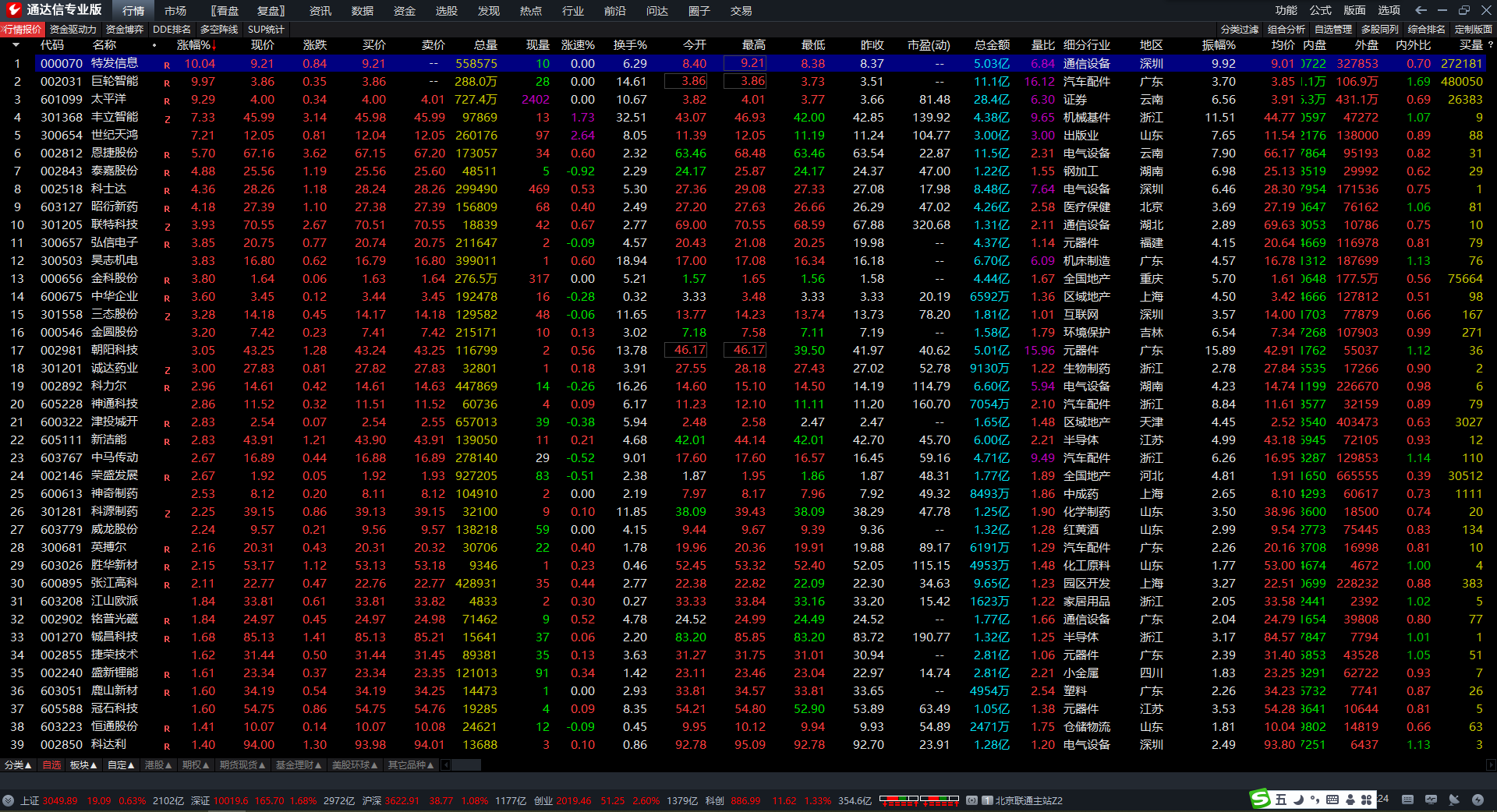The height and width of the screenshot is (812, 1497).
Task: Sort by the 换手% column header
Action: point(630,45)
